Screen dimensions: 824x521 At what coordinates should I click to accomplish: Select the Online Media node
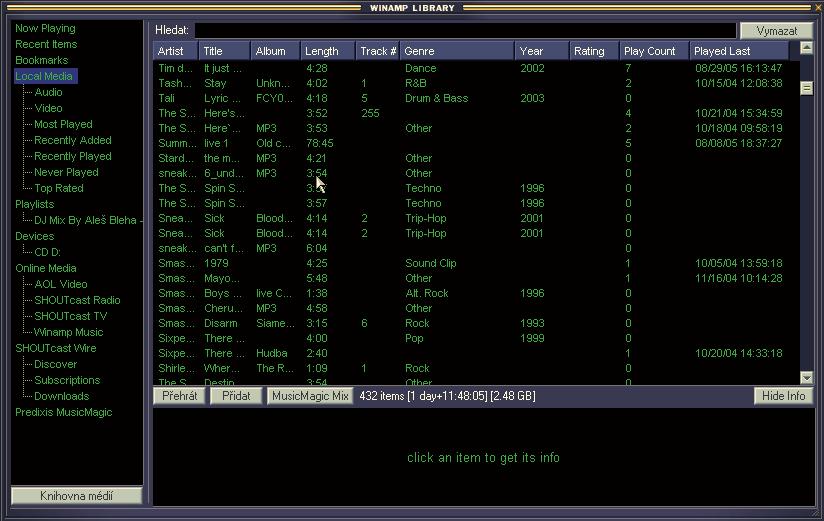(46, 268)
